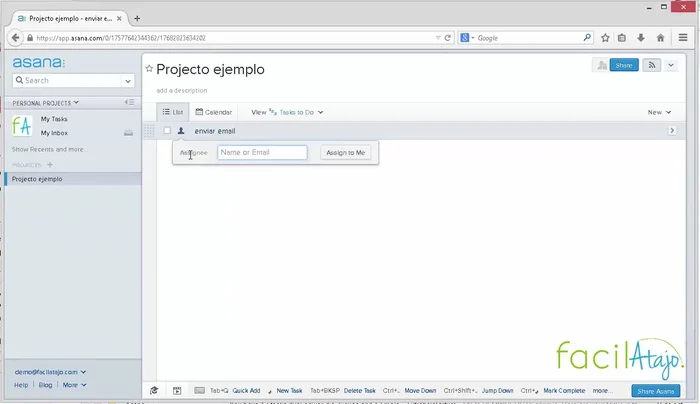Open Firefox downloads arrow icon
This screenshot has width=700, height=404.
pos(641,37)
